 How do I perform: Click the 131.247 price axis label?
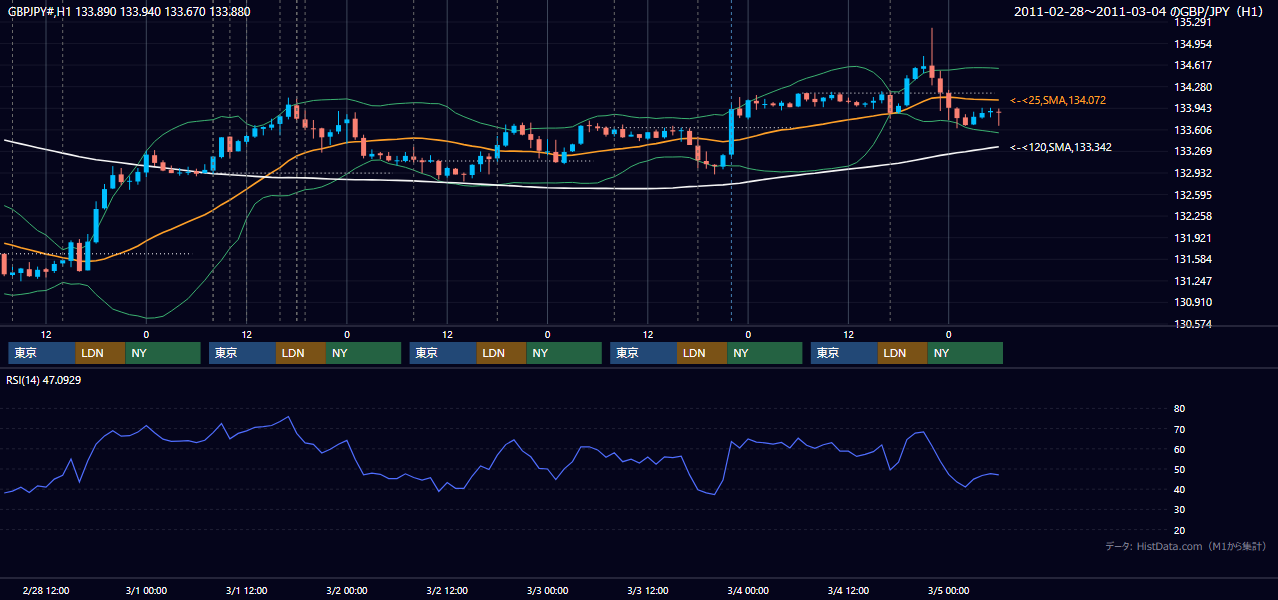(x=1193, y=281)
